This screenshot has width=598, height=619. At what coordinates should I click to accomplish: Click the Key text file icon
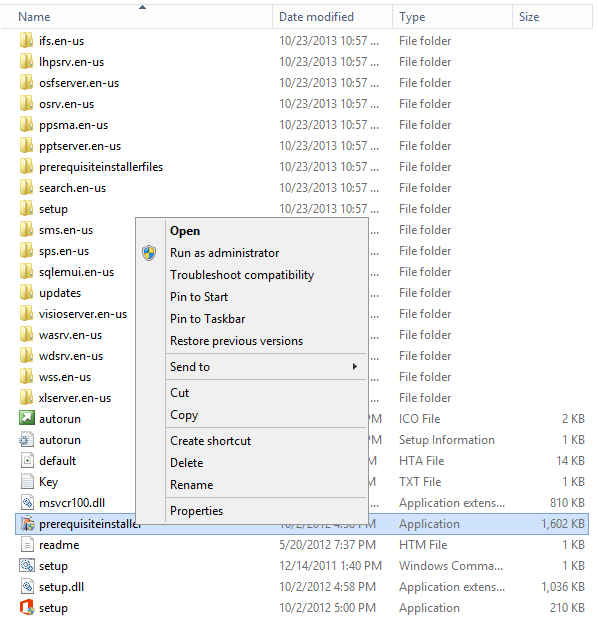[27, 482]
